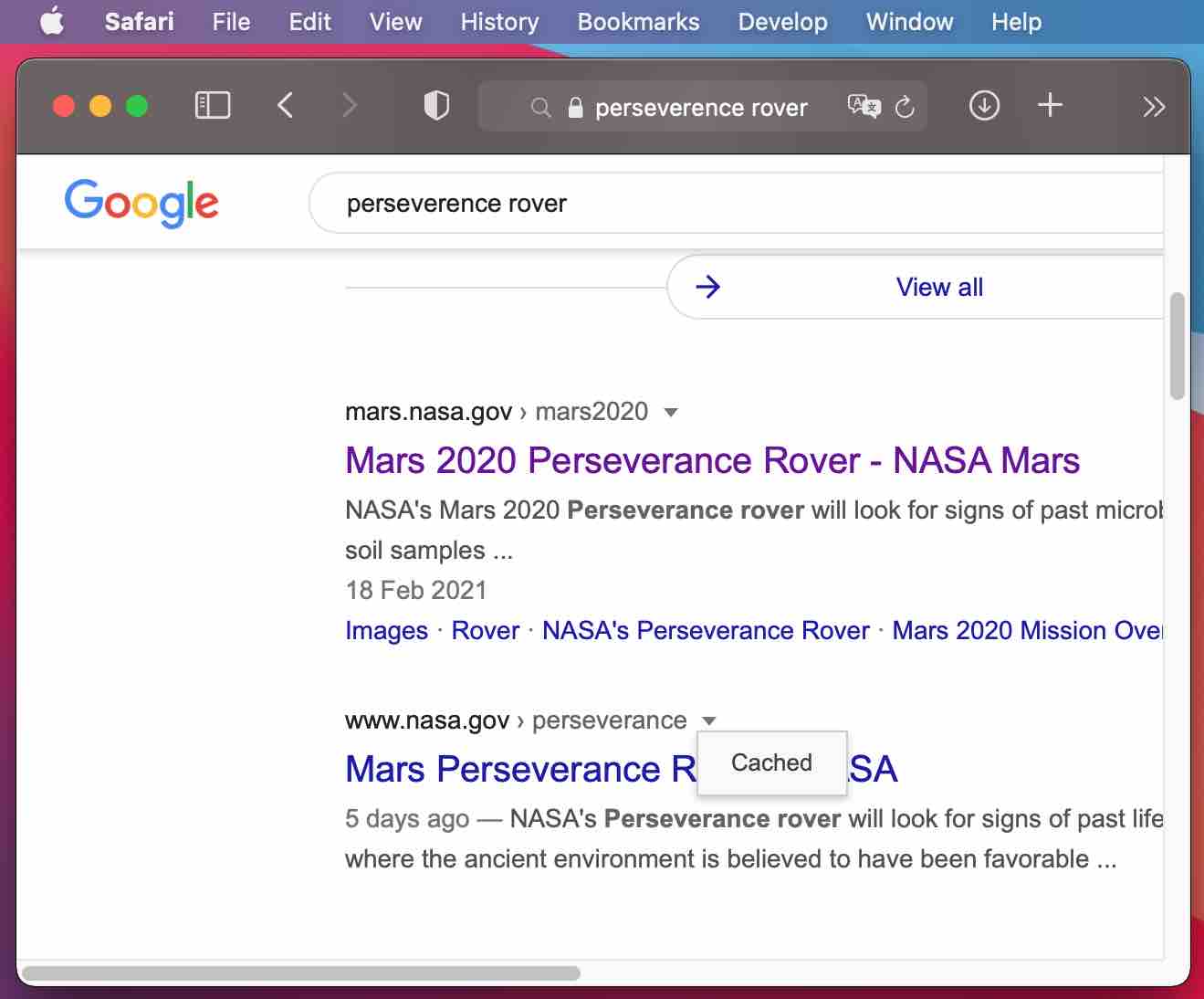Open a new tab with plus button
The image size is (1204, 999).
point(1050,106)
